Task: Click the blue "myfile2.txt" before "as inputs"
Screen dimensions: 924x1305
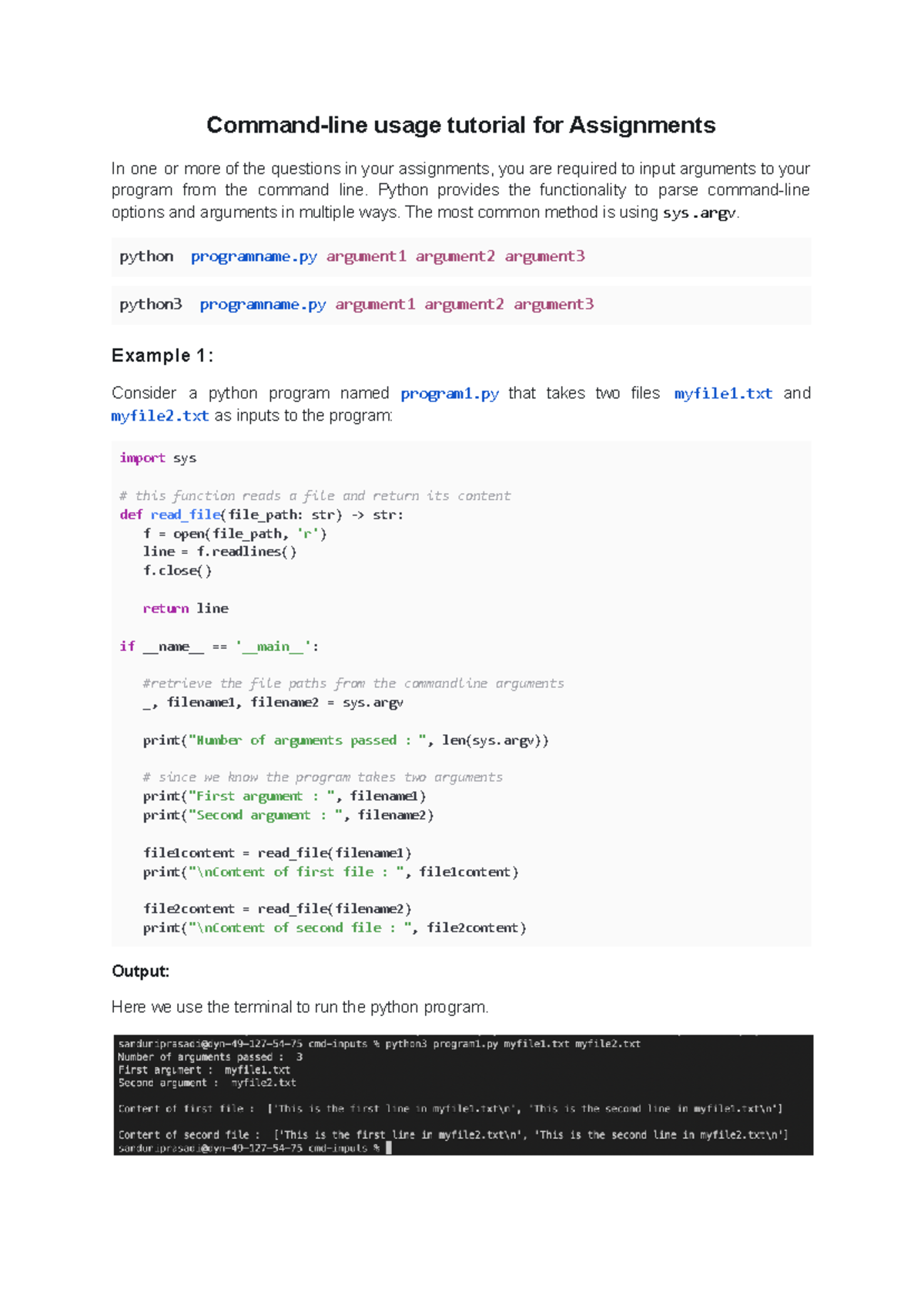Action: pos(160,416)
